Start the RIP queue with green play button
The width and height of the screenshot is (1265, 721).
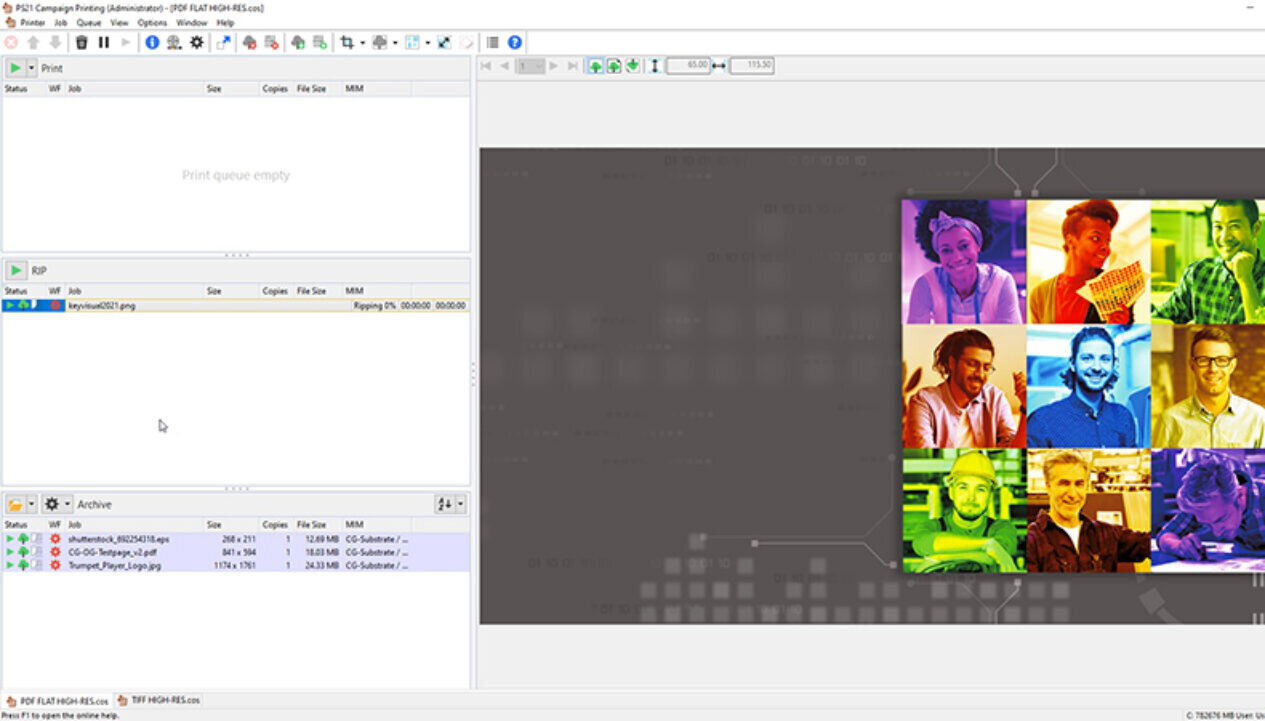click(15, 271)
